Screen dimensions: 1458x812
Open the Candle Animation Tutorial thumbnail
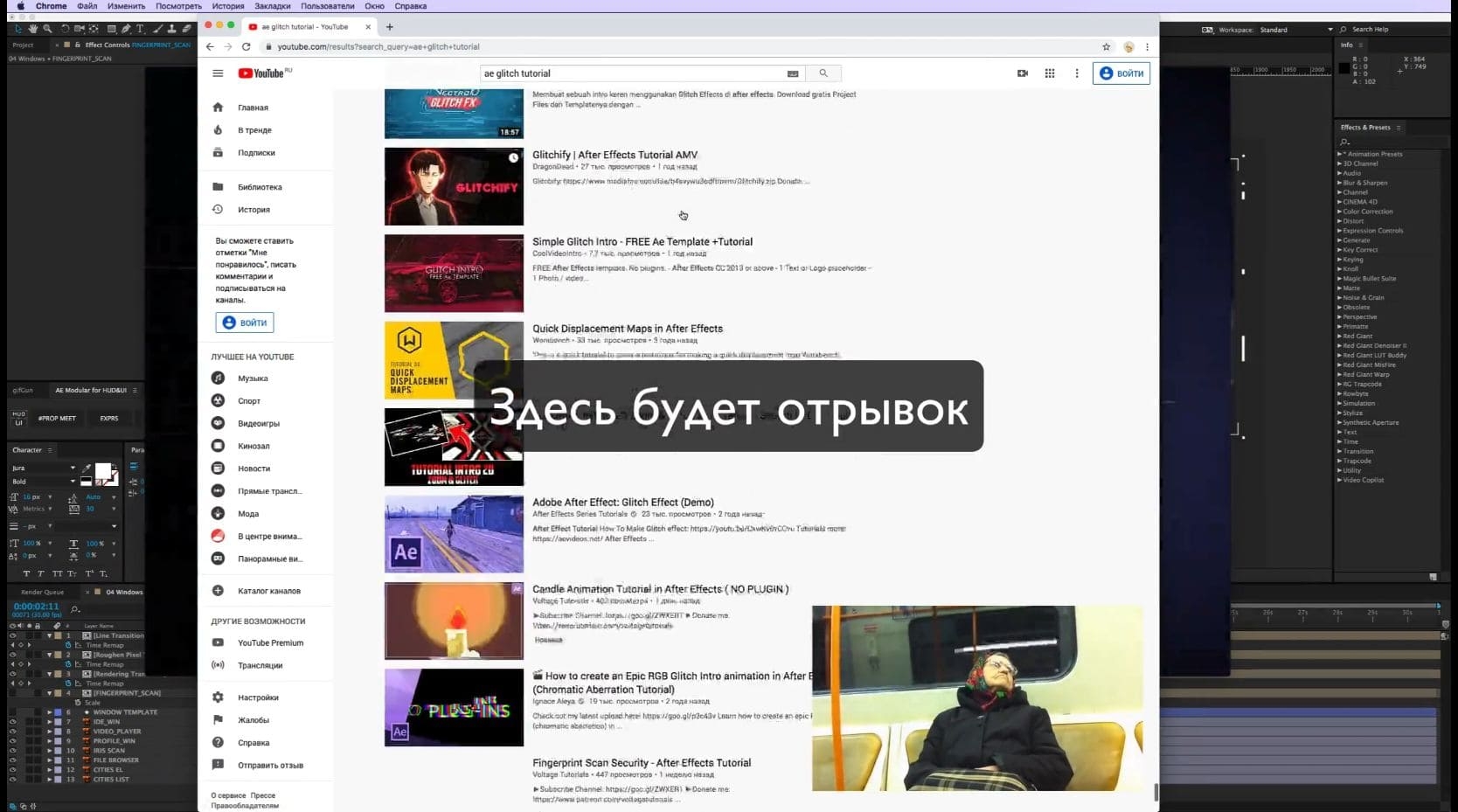pos(454,621)
